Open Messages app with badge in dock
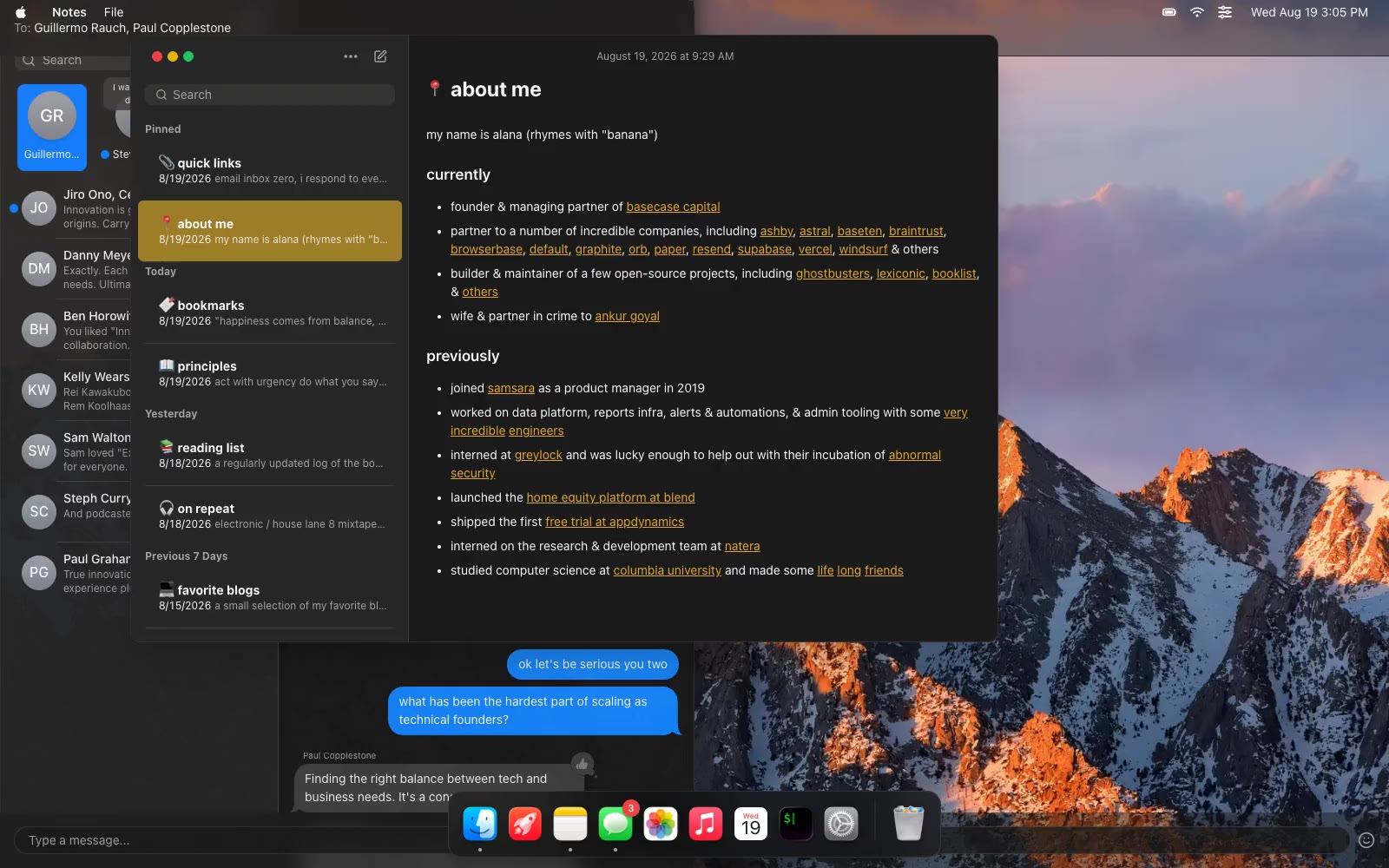The image size is (1389, 868). click(x=616, y=824)
